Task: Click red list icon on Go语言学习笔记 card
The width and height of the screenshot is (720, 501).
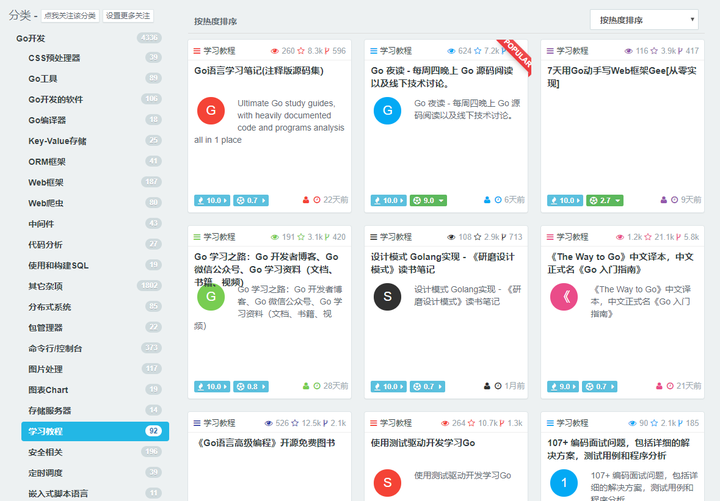Action: point(197,51)
